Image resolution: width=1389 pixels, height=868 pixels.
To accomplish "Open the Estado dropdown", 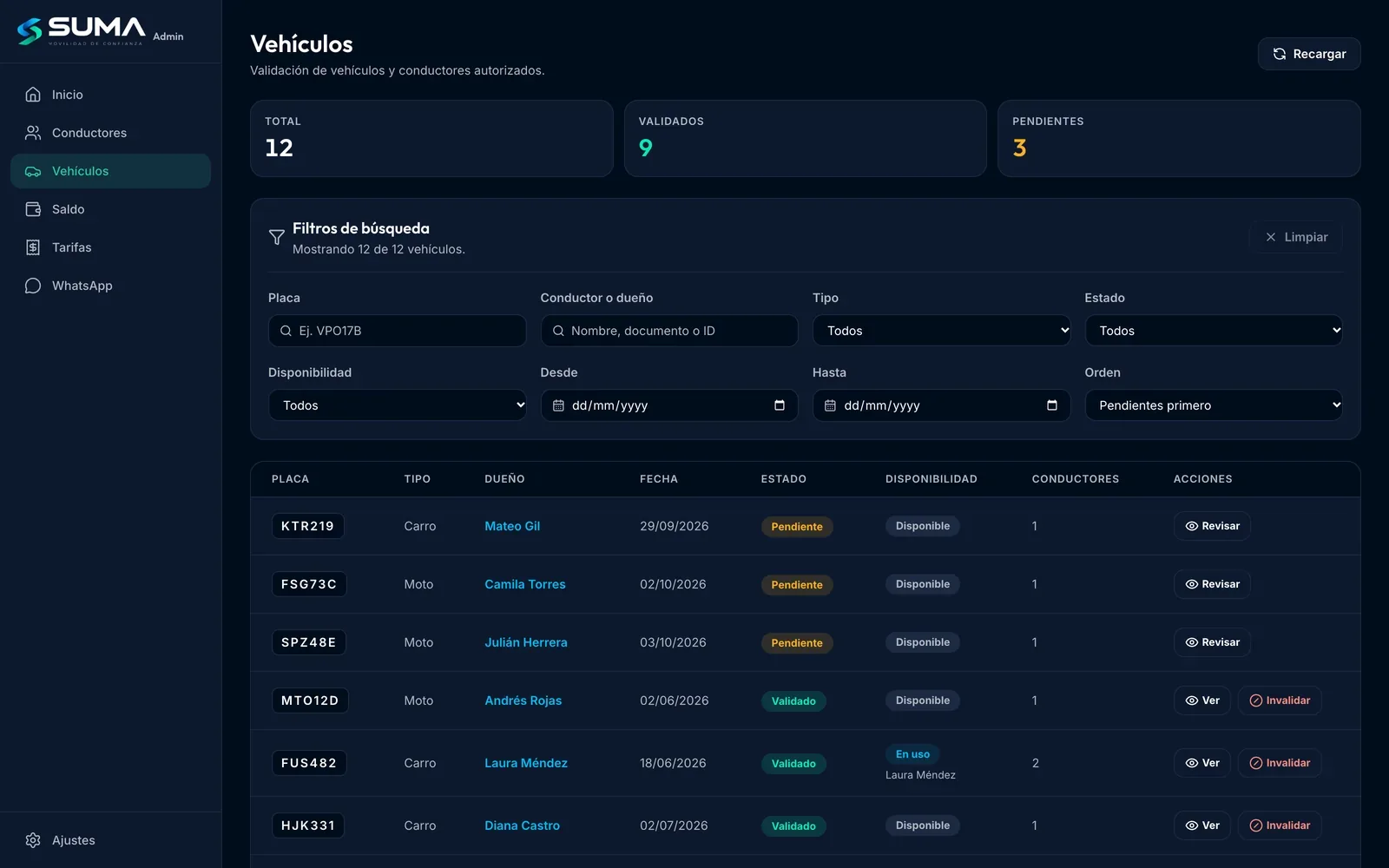I will pos(1214,331).
